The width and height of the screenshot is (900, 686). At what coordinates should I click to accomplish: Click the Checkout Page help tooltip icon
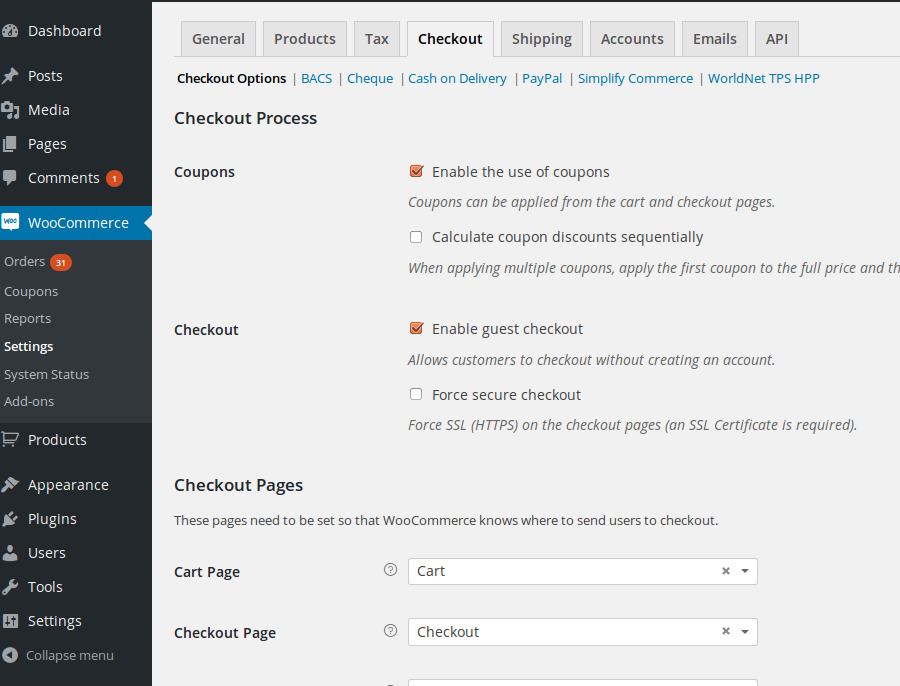point(390,630)
